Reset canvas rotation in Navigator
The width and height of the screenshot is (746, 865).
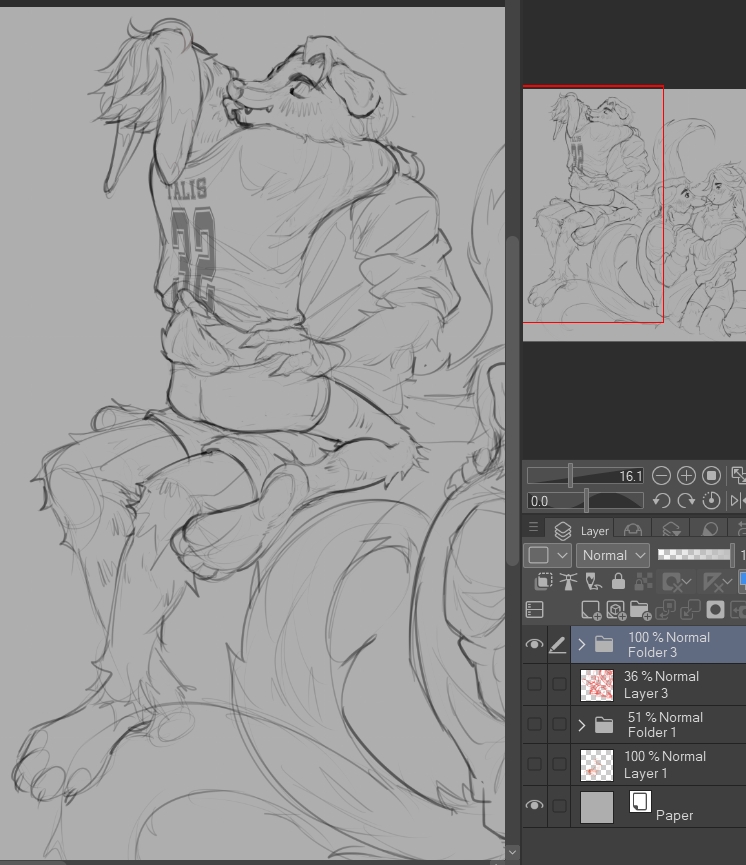(712, 501)
